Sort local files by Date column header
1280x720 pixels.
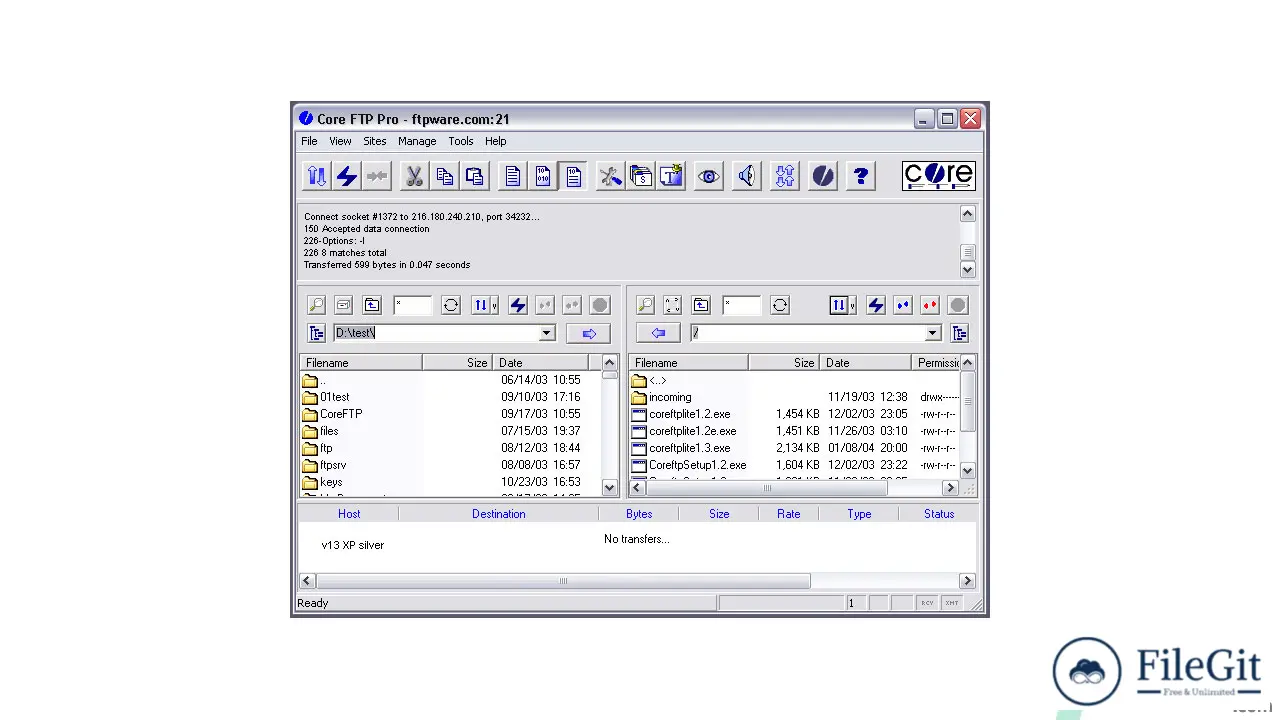pyautogui.click(x=540, y=363)
